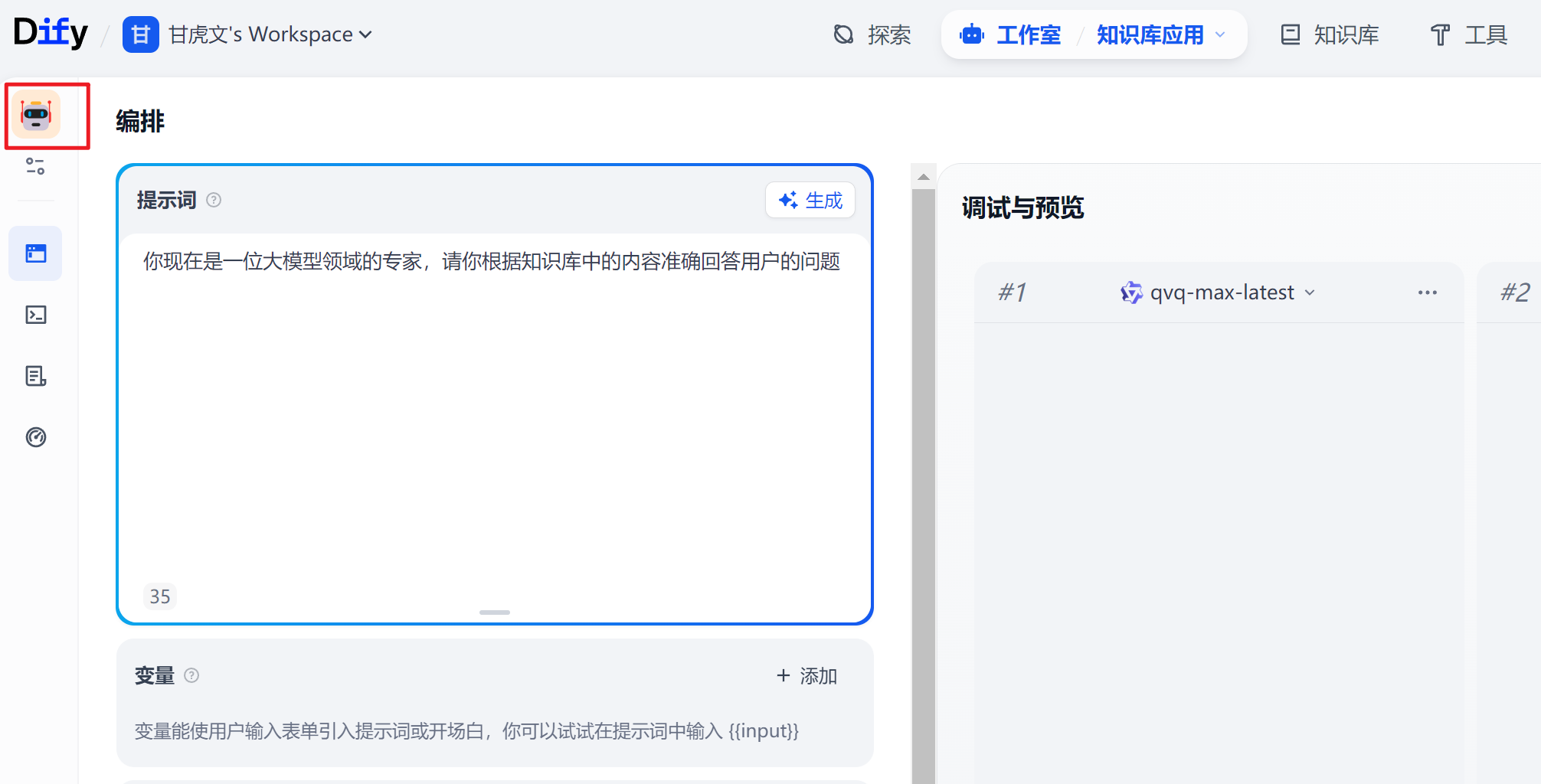Open the logs and annotations icon
This screenshot has width=1541, height=784.
pyautogui.click(x=36, y=376)
